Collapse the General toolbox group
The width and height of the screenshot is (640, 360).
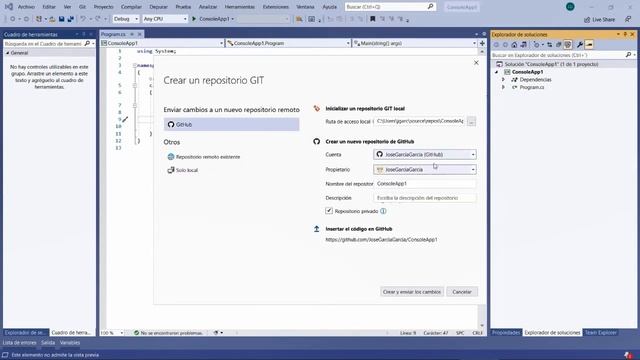click(x=7, y=53)
